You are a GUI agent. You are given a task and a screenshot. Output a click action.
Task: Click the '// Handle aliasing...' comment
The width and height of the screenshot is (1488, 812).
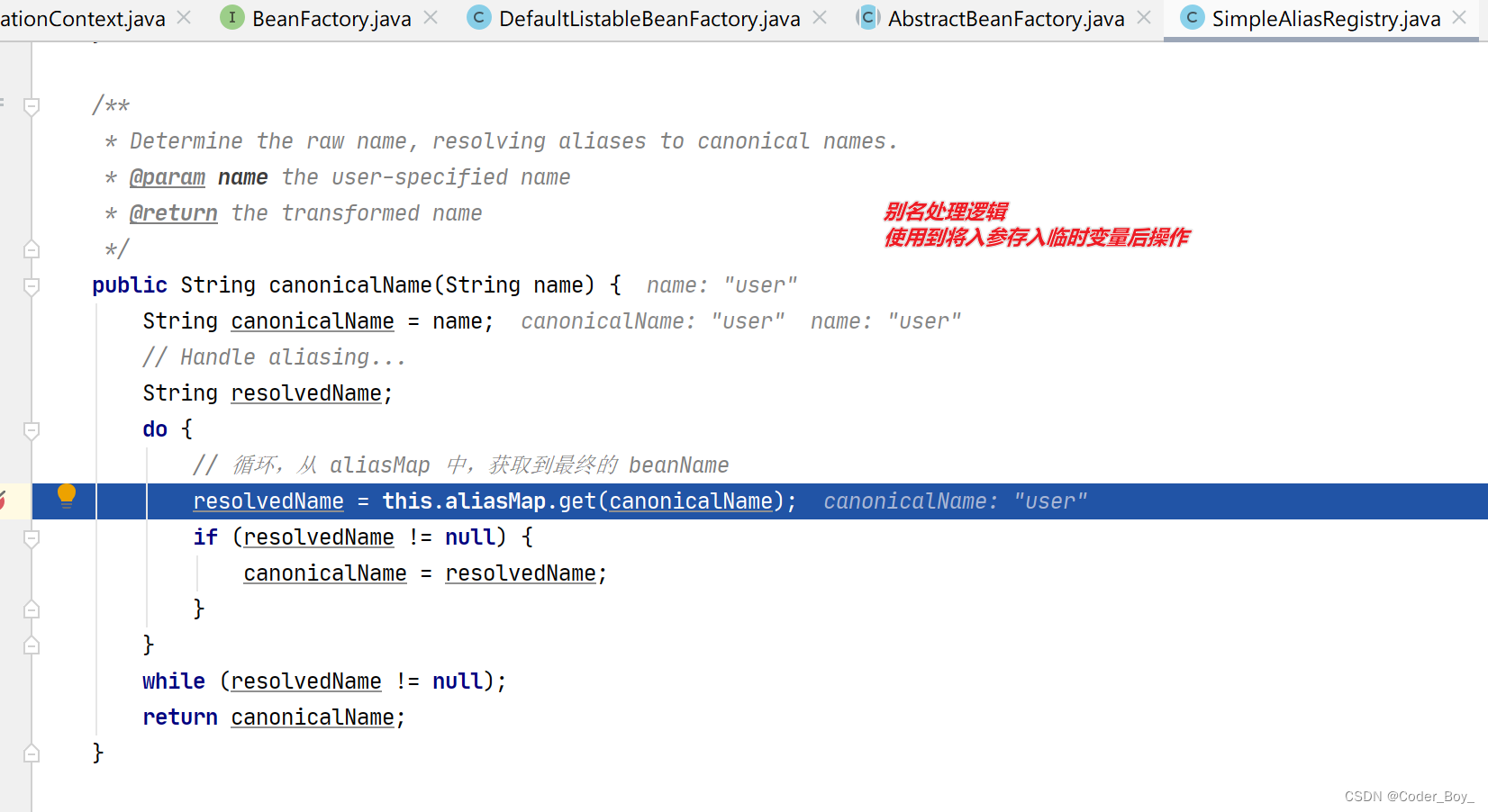274,357
